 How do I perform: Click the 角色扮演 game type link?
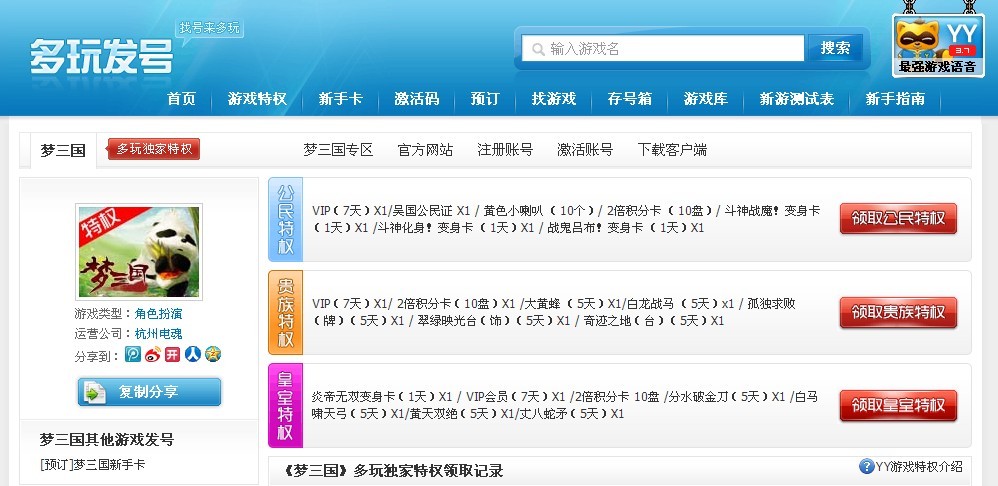(x=158, y=314)
